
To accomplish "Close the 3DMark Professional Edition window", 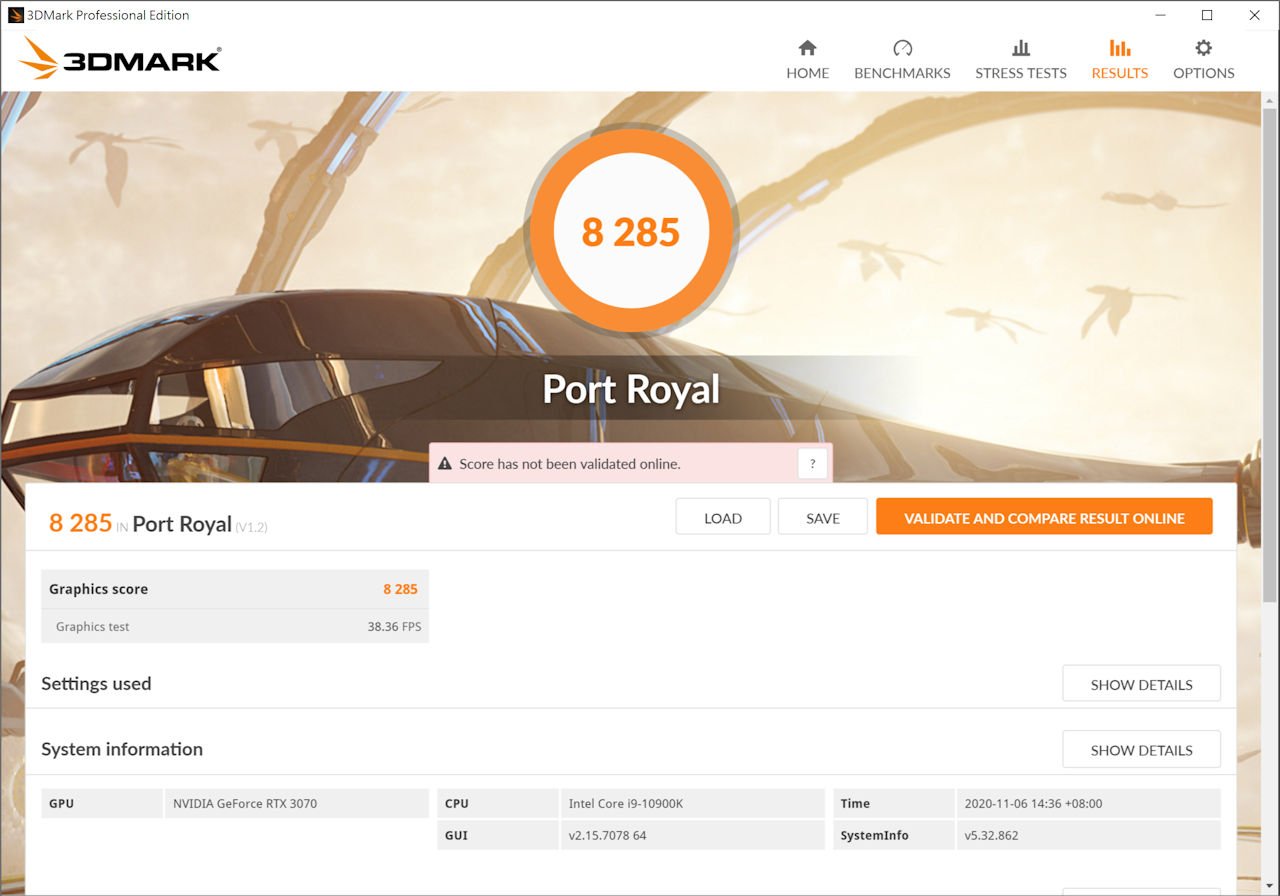I will point(1254,15).
